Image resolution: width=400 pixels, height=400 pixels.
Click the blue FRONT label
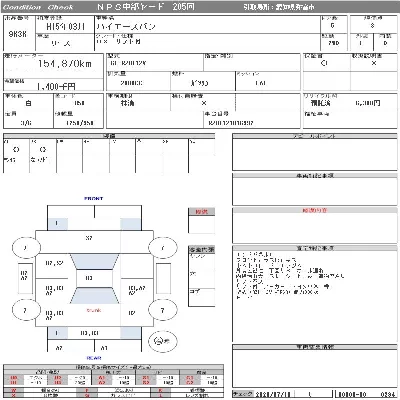pos(94,198)
